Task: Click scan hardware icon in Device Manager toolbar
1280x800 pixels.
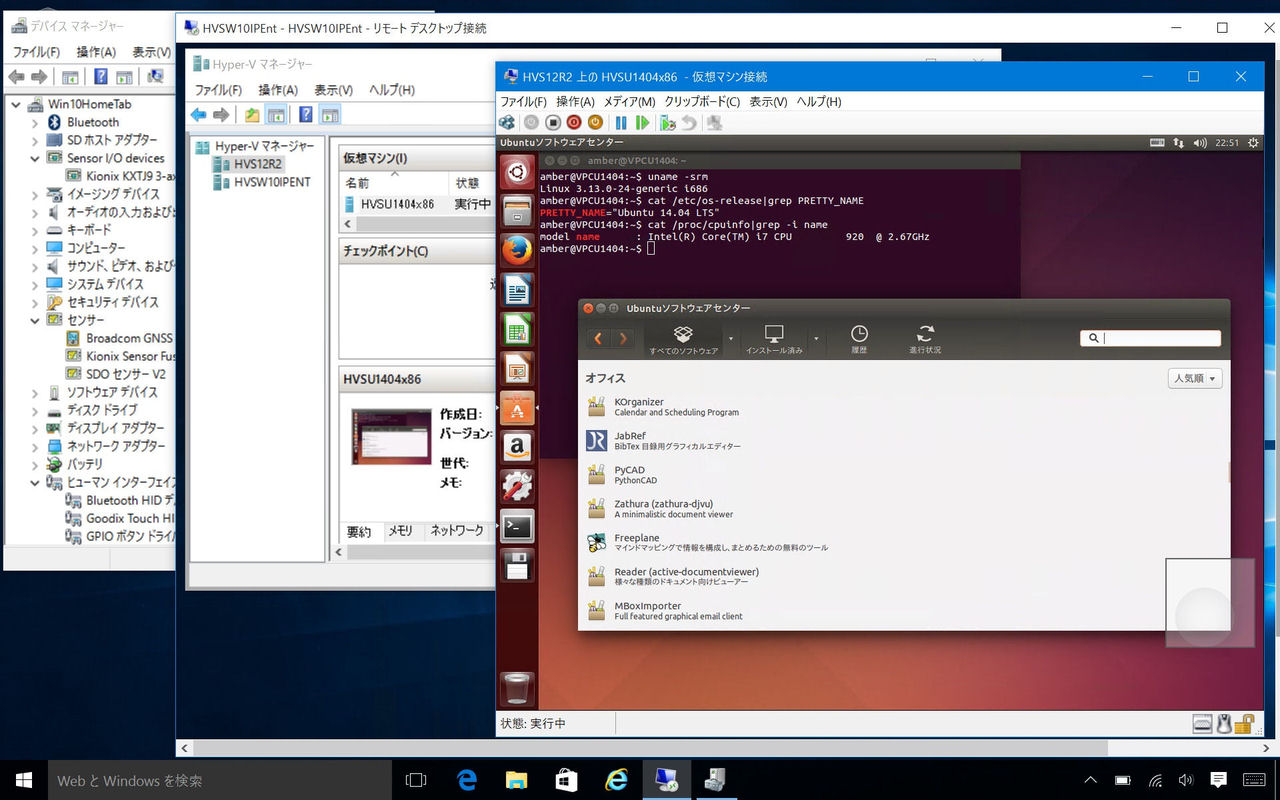Action: click(155, 77)
